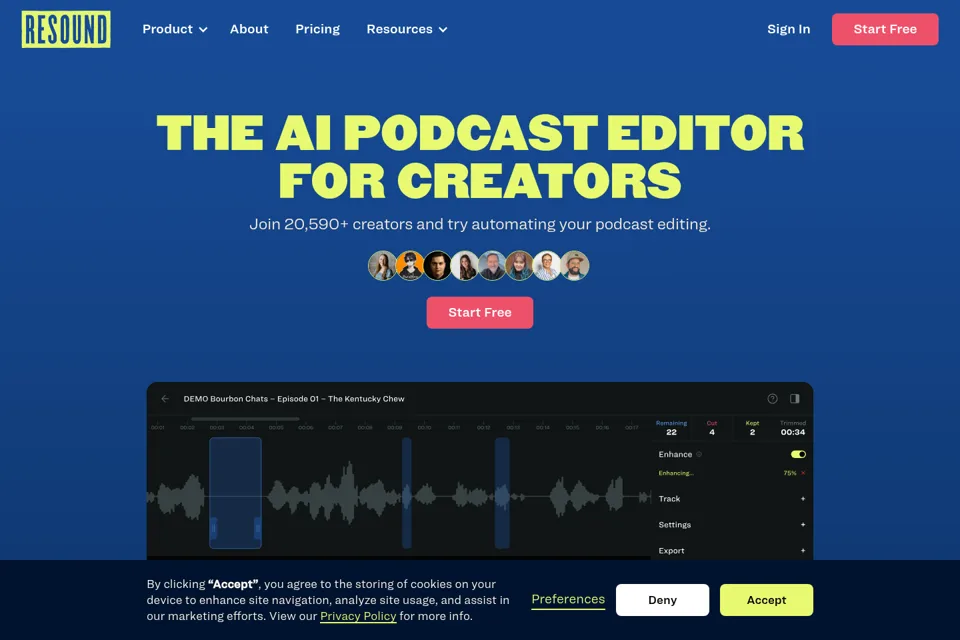This screenshot has width=960, height=640.
Task: Accept cookies
Action: [x=766, y=600]
